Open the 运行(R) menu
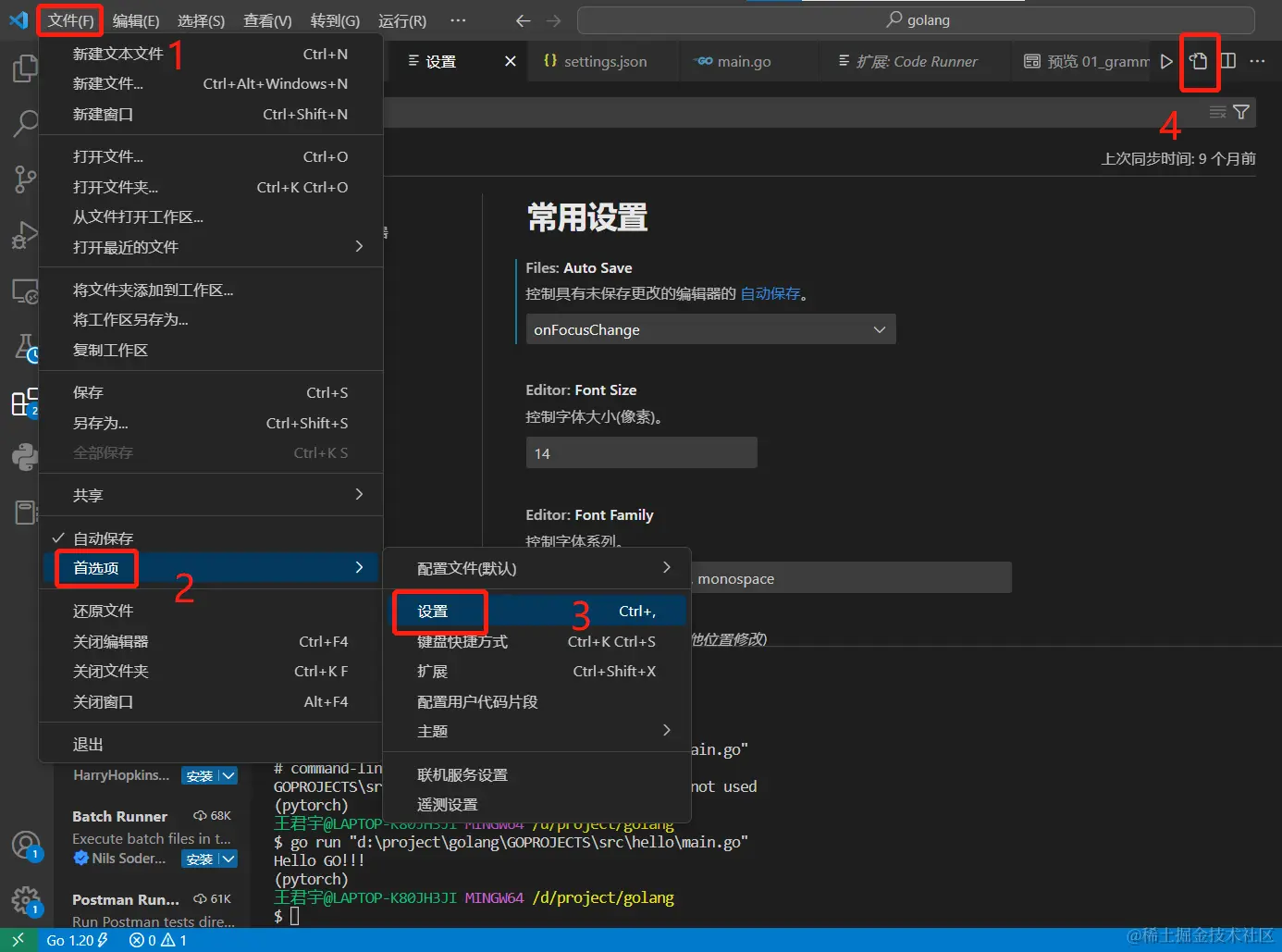This screenshot has width=1282, height=952. point(402,20)
